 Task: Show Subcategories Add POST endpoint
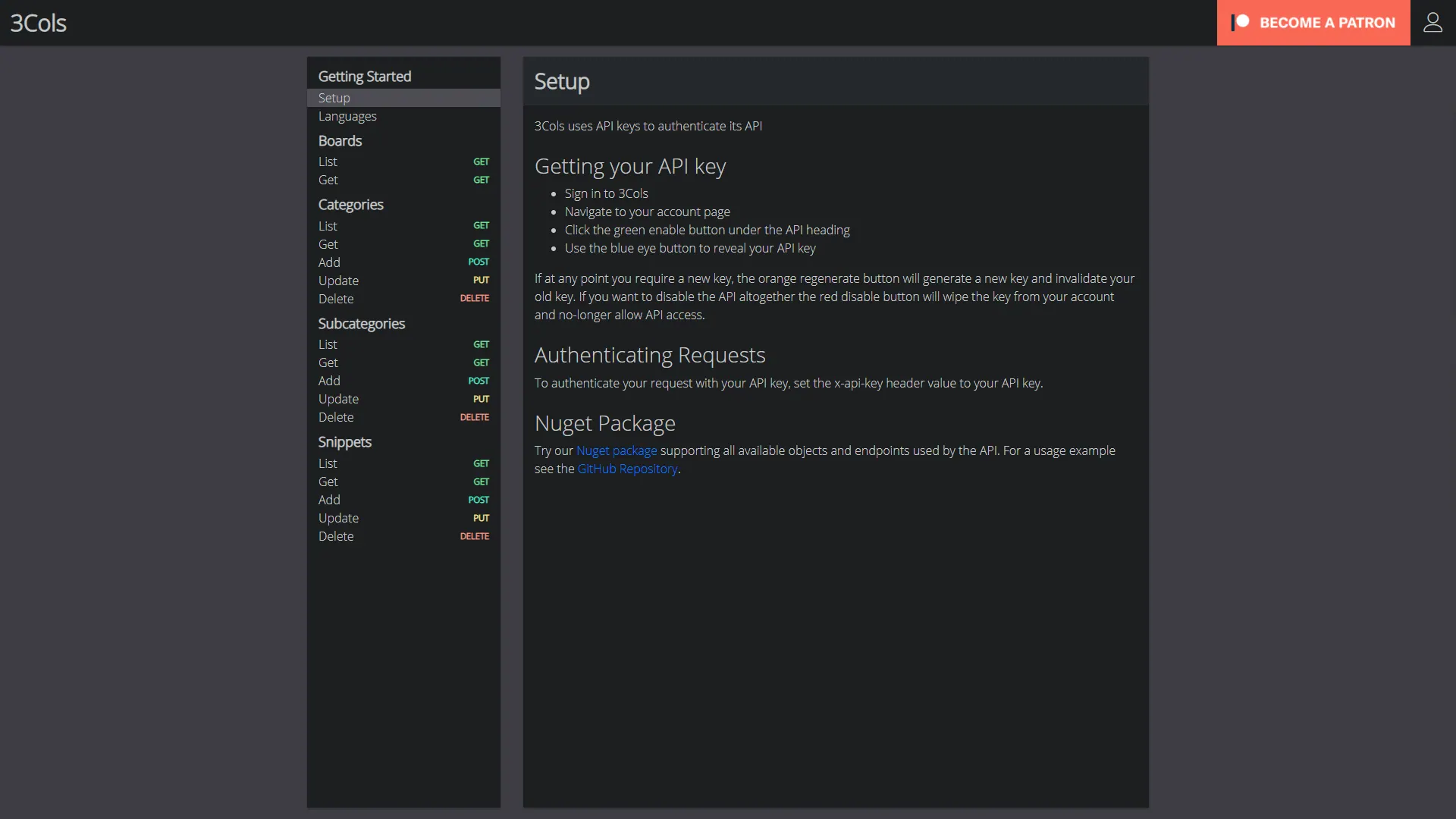403,381
